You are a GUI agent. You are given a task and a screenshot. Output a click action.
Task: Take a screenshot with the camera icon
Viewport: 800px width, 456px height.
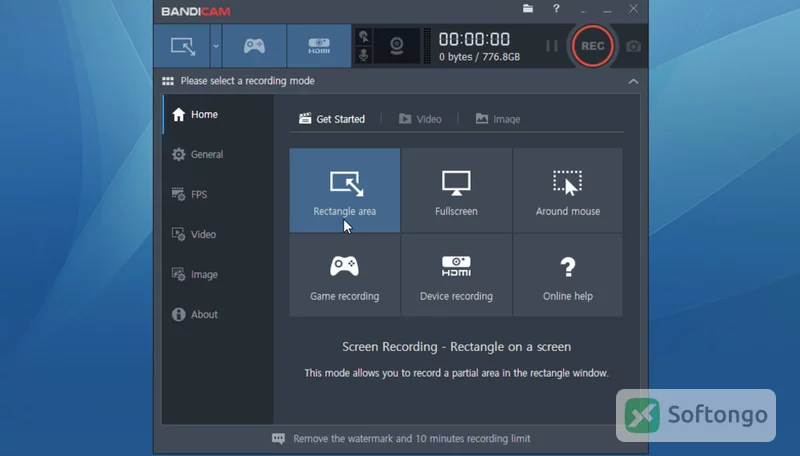click(x=633, y=46)
